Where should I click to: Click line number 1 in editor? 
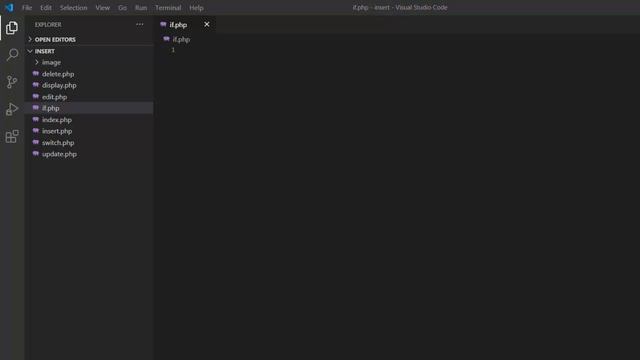pyautogui.click(x=173, y=50)
